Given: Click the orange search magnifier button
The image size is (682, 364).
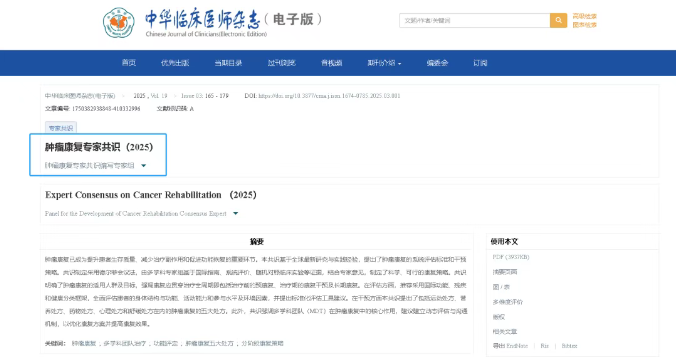Looking at the screenshot, I should [558, 20].
